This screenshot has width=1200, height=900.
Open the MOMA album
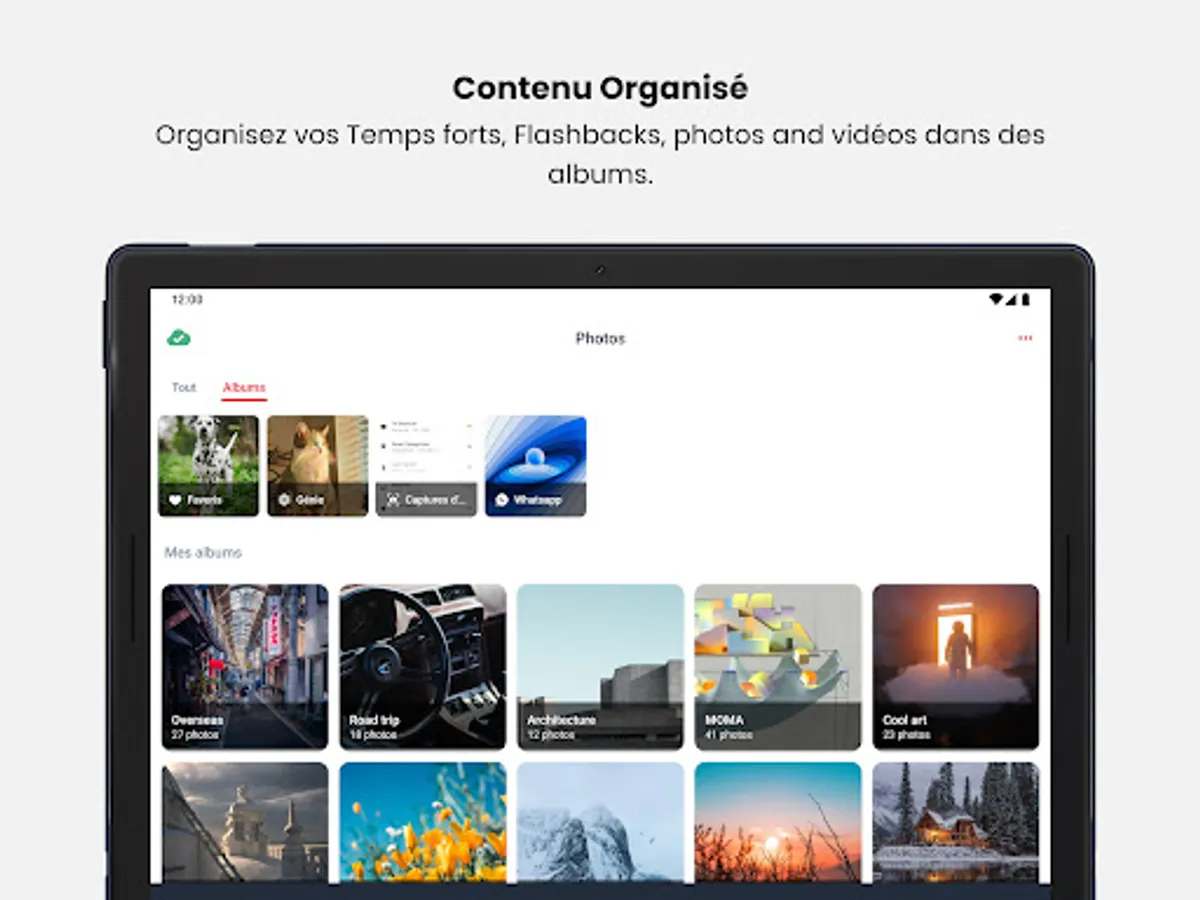[x=778, y=667]
